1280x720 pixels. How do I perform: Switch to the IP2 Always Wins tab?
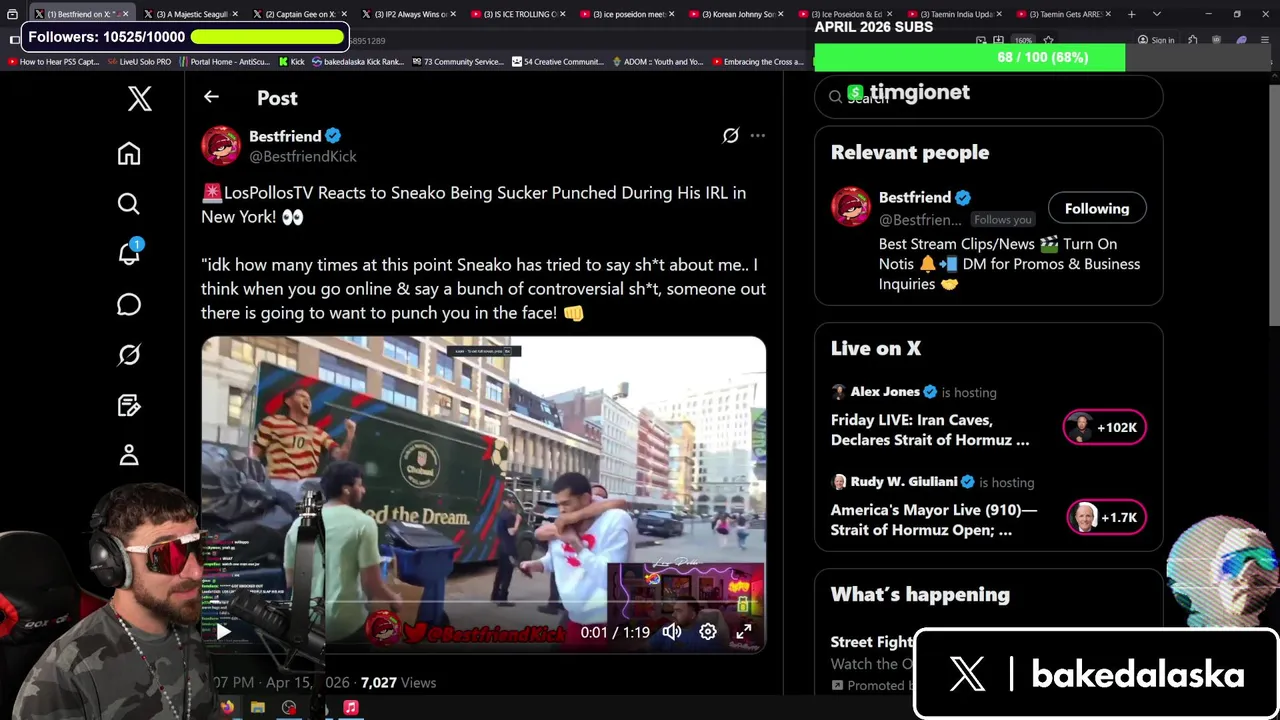pyautogui.click(x=408, y=14)
